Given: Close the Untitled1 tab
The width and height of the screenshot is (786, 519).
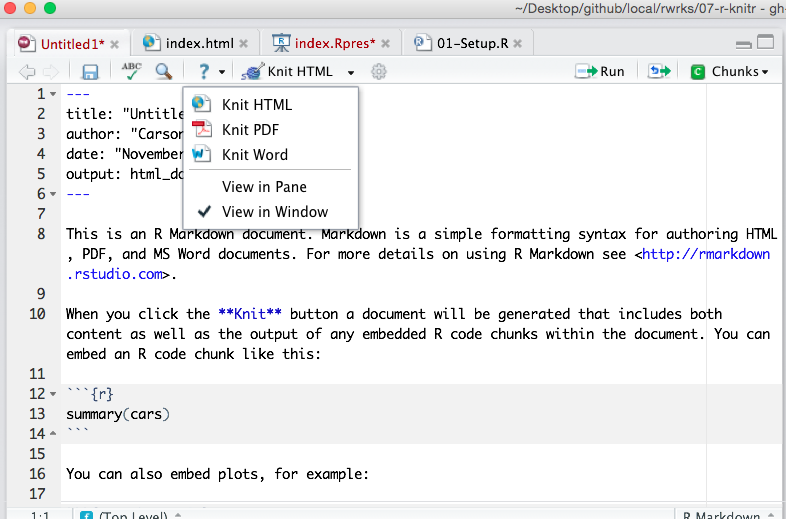Looking at the screenshot, I should point(115,44).
